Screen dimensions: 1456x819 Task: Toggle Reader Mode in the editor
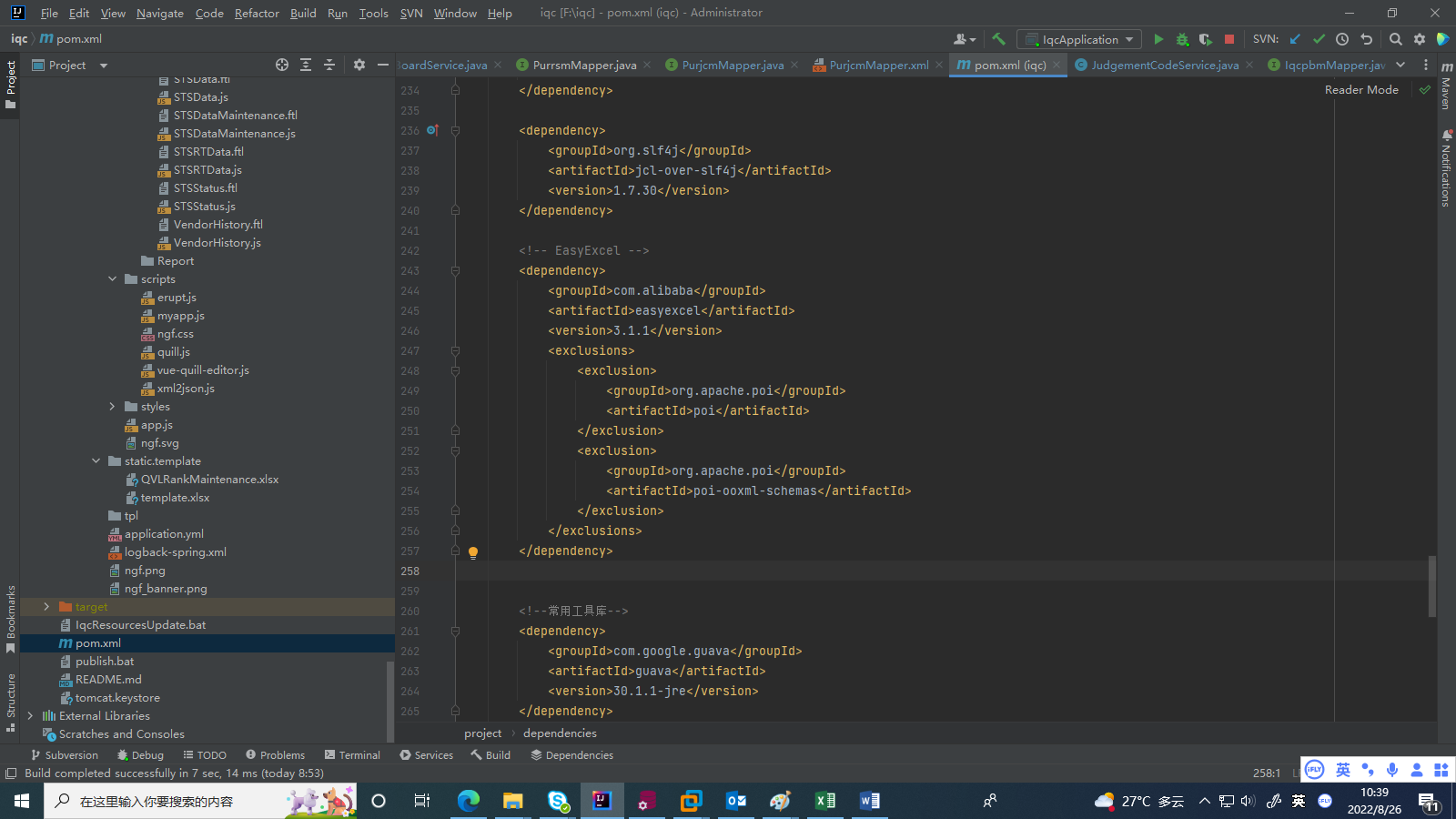coord(1361,89)
